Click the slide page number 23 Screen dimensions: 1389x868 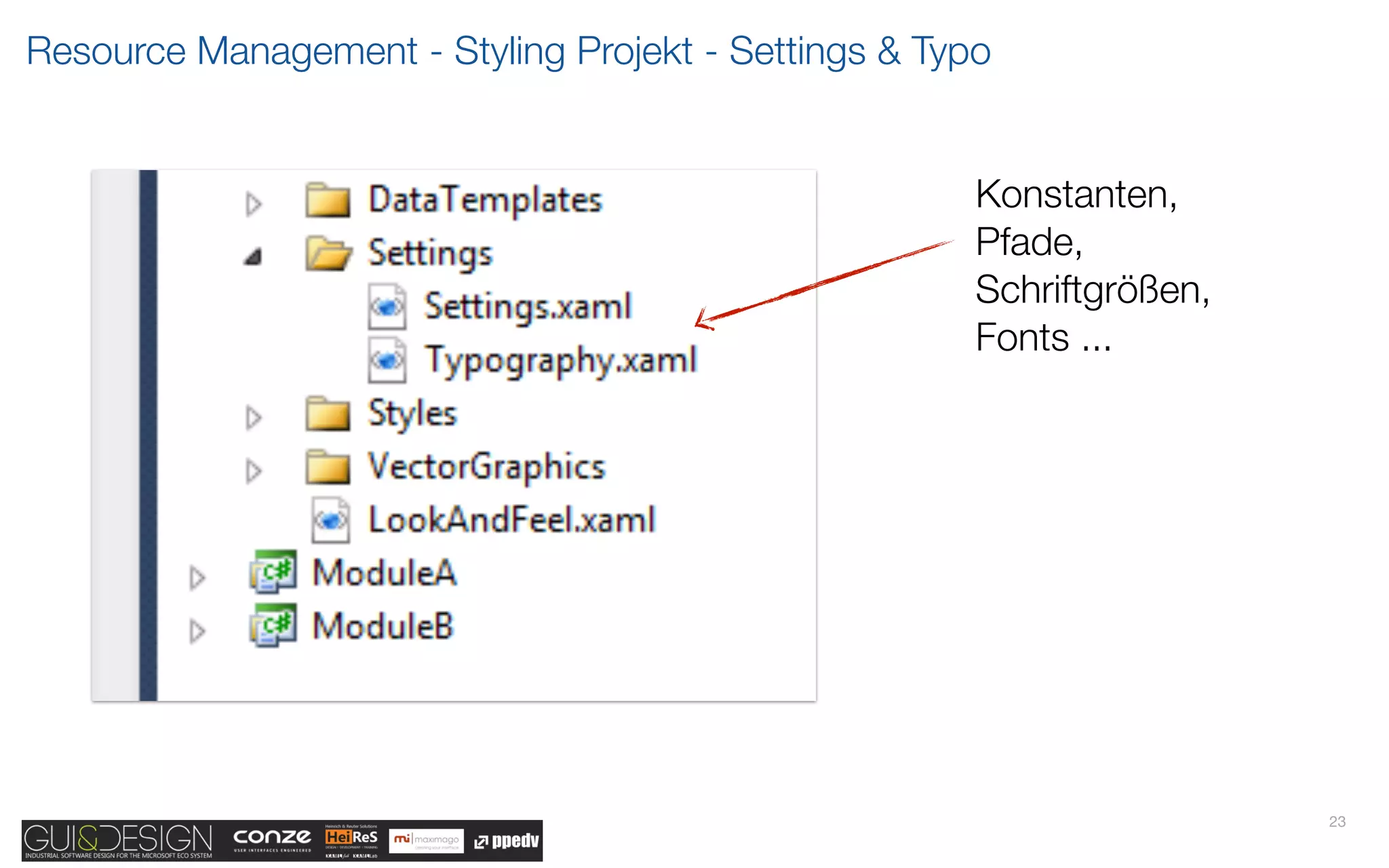[1337, 822]
